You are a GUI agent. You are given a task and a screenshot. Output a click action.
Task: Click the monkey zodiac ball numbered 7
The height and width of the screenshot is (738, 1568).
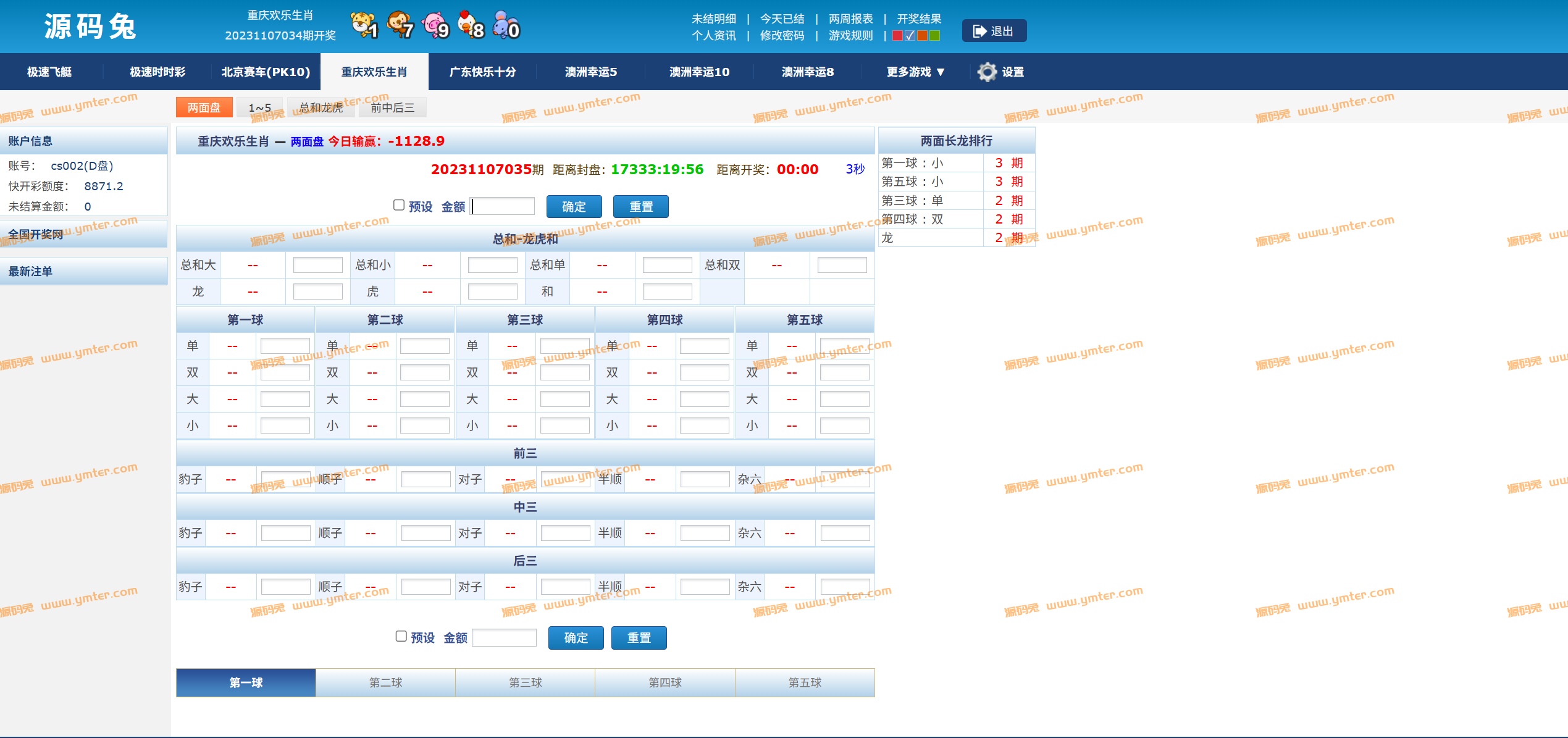point(400,25)
